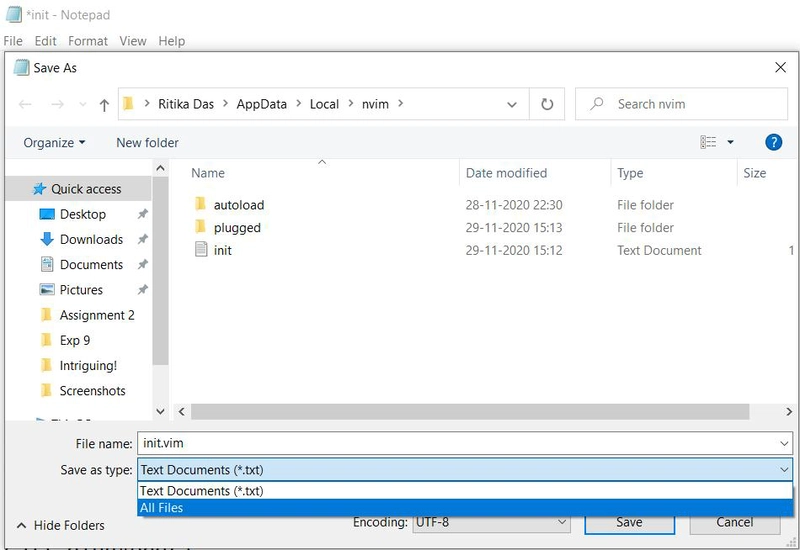800x550 pixels.
Task: Choose Text Documents (*.txt) list option
Action: click(x=465, y=491)
